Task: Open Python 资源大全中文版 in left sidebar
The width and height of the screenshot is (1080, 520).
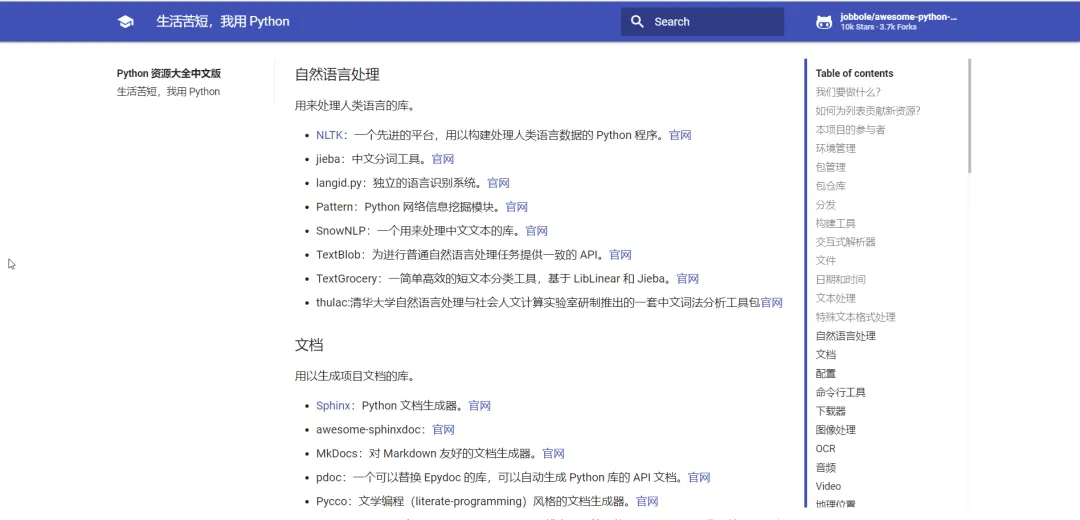Action: tap(169, 74)
